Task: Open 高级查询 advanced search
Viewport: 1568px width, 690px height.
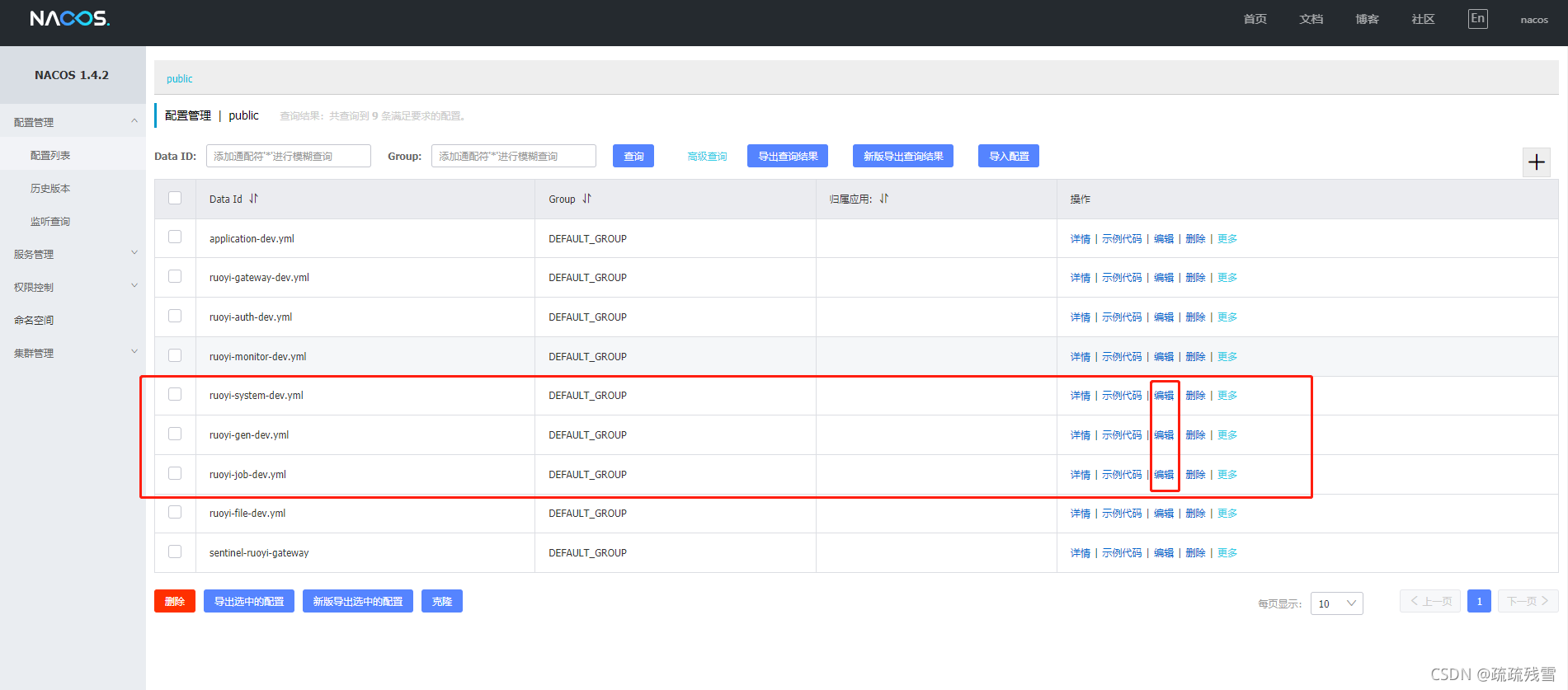Action: point(708,157)
